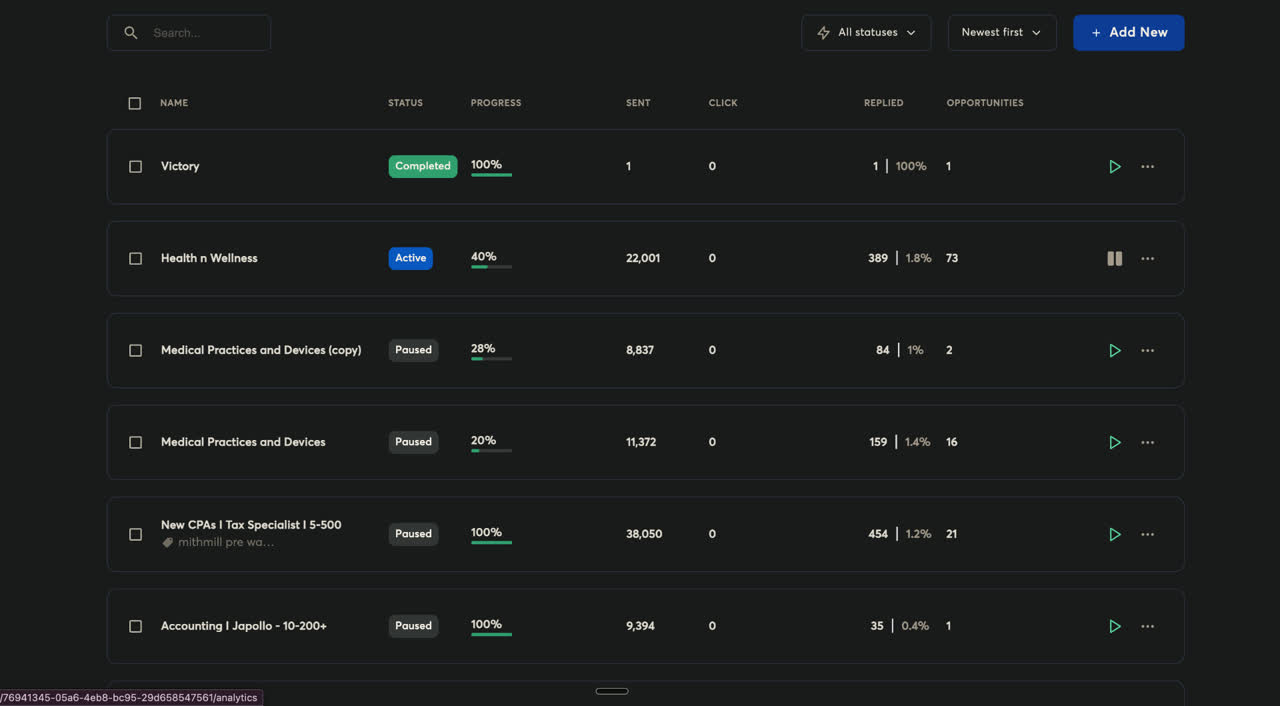Click the OPPORTUNITIES column header
The image size is (1280, 706).
985,103
